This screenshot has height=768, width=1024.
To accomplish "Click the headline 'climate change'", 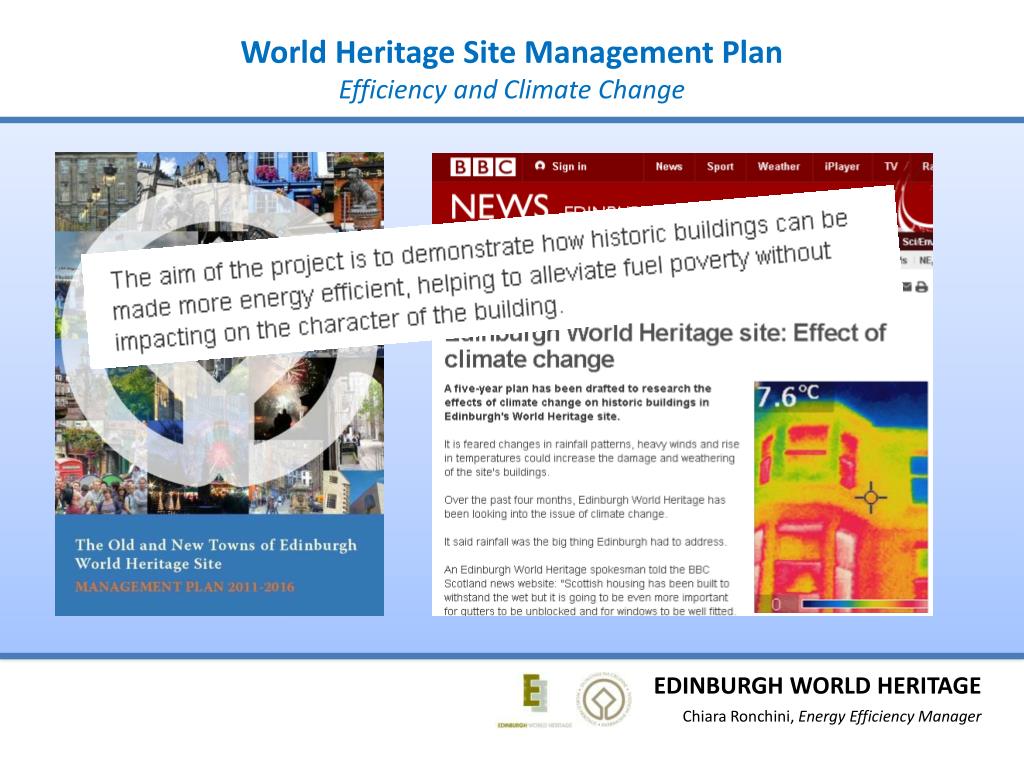I will (529, 359).
